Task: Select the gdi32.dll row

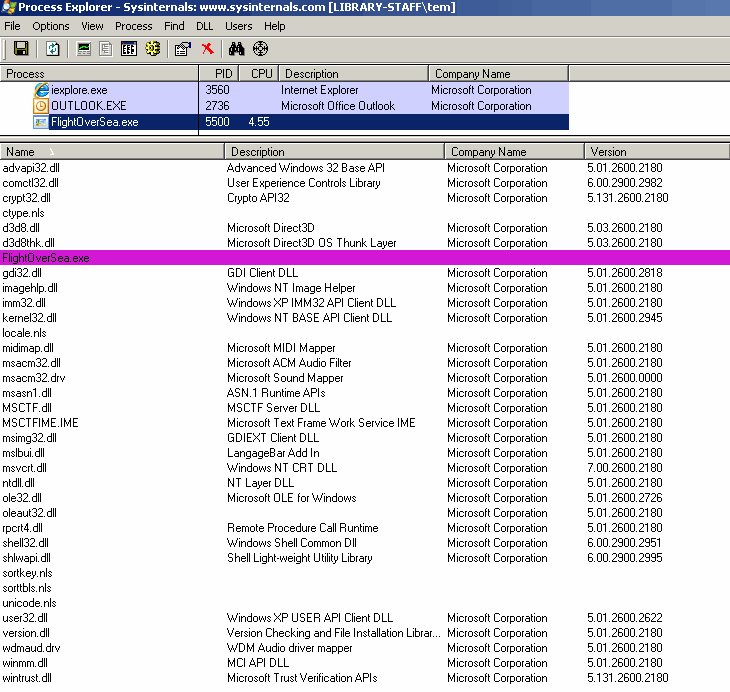Action: click(365, 273)
